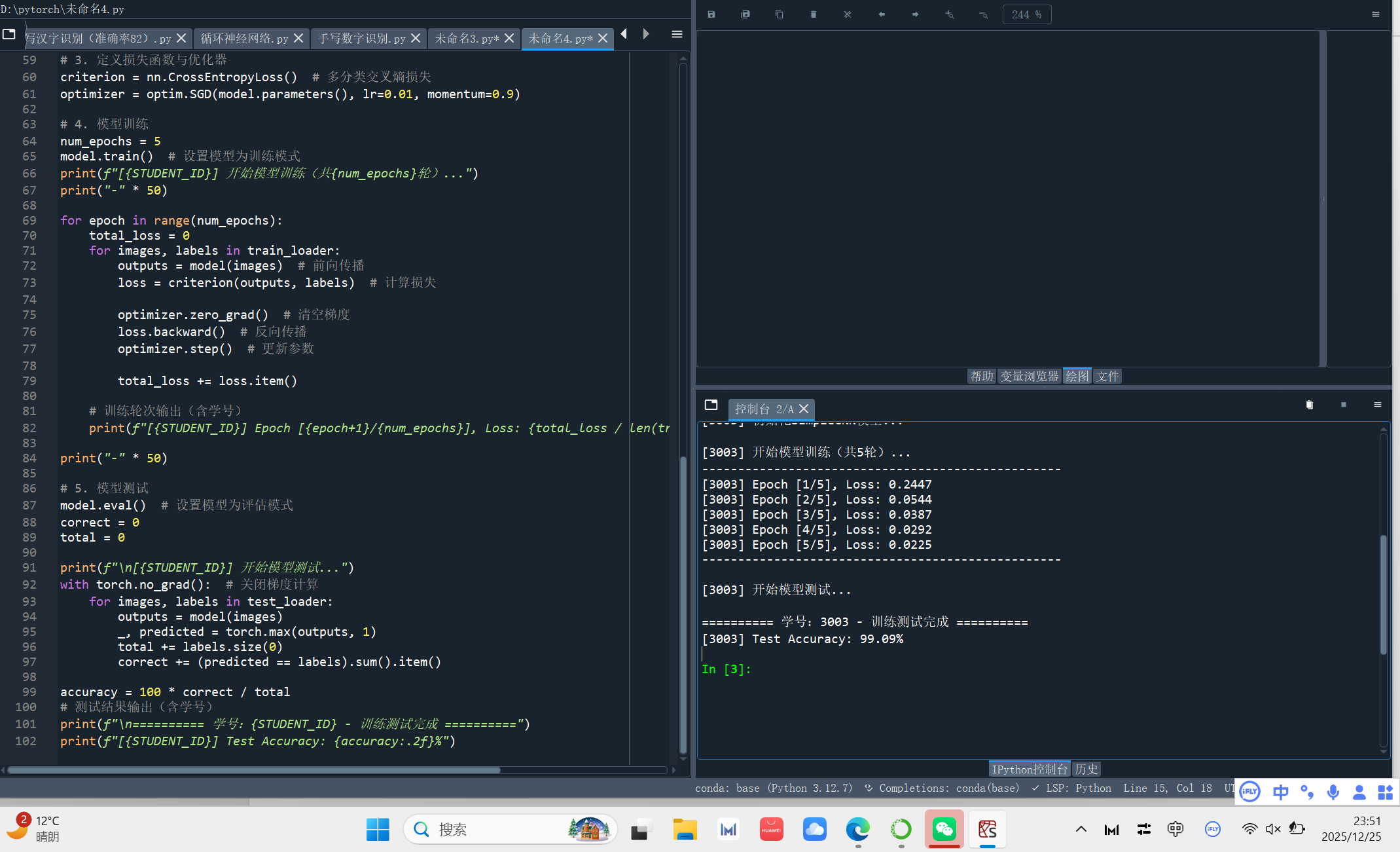Open editor pane hamburger options menu
Viewport: 1400px width, 852px height.
click(x=677, y=34)
